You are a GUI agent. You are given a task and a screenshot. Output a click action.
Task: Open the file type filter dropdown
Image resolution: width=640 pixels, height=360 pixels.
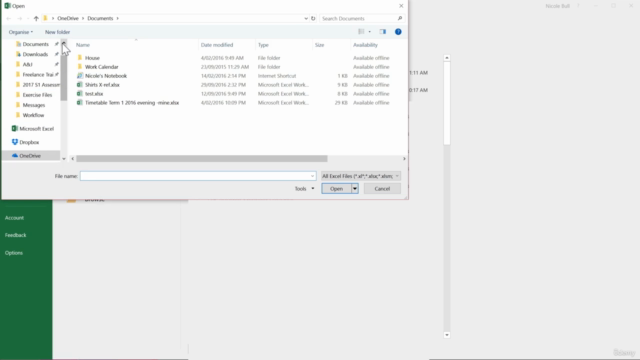pyautogui.click(x=360, y=176)
